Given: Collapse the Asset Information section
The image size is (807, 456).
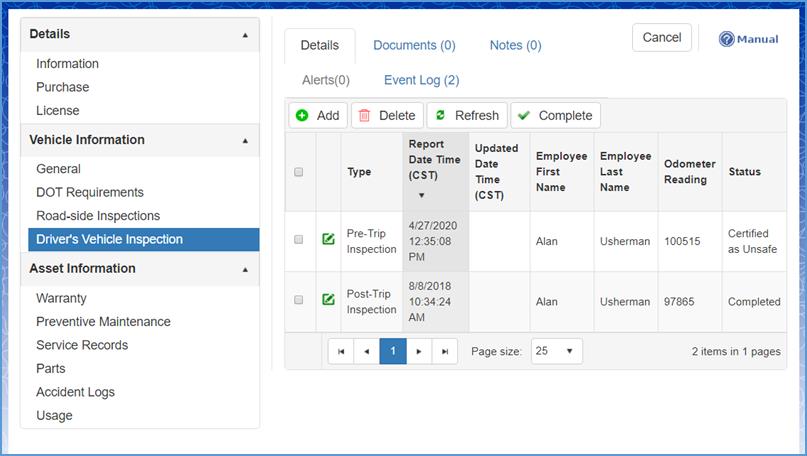Looking at the screenshot, I should coord(246,269).
